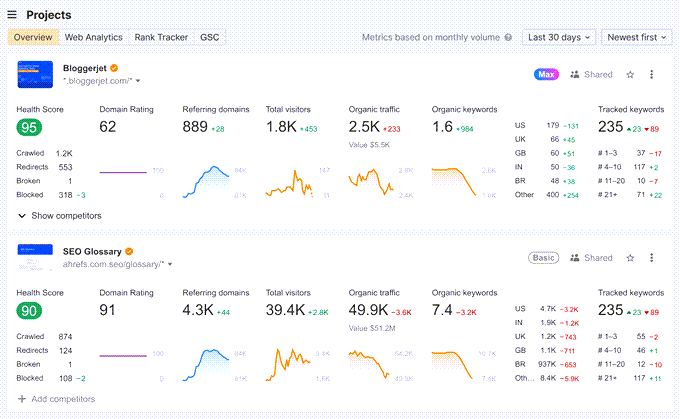The width and height of the screenshot is (680, 419).
Task: Click SEO Glossary #21+ tracked keywords count 117
Action: (x=639, y=378)
